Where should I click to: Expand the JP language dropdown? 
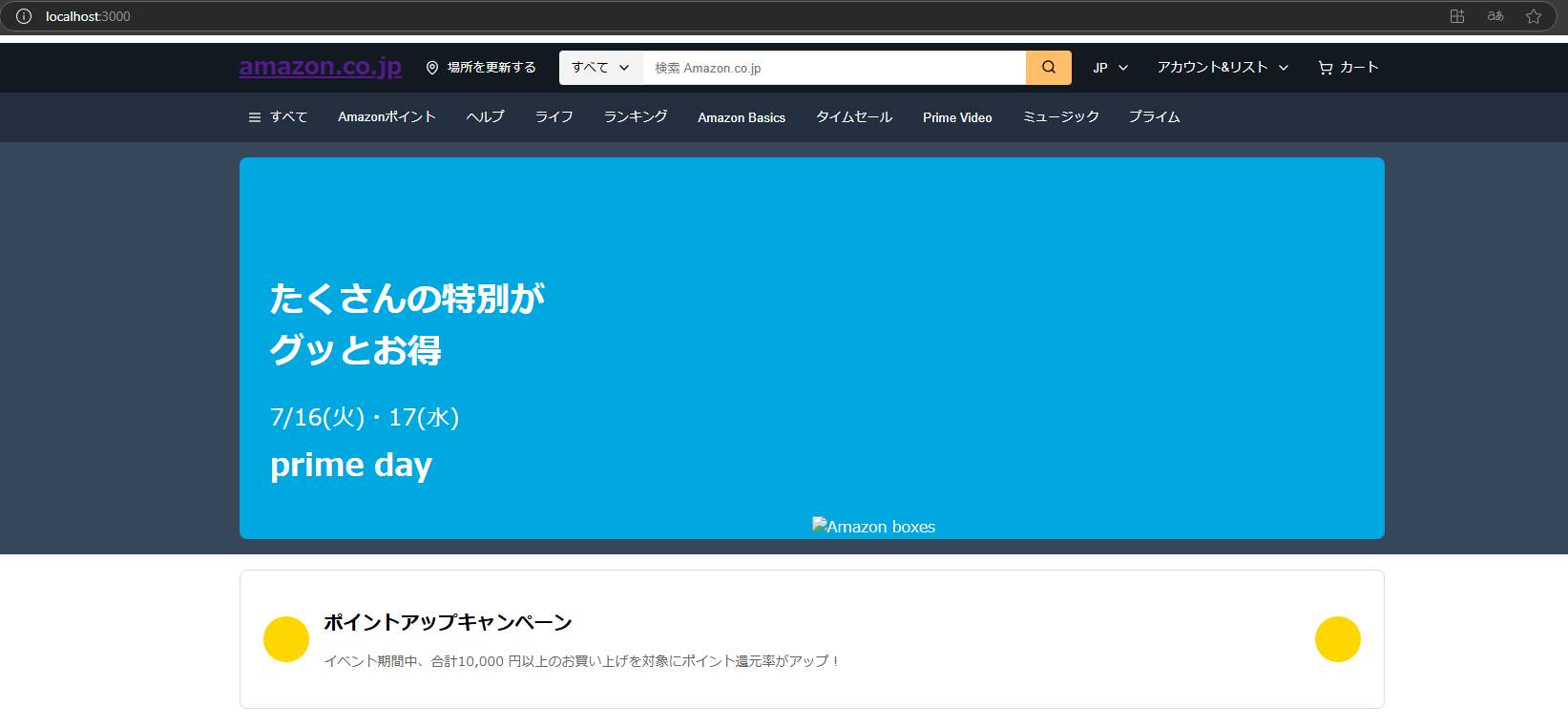click(1111, 68)
